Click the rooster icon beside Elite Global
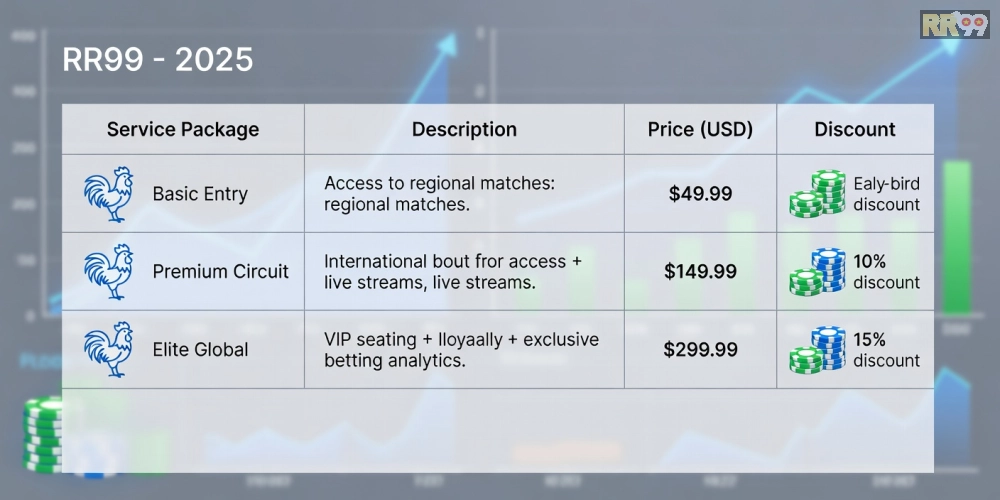The width and height of the screenshot is (1000, 500). tap(108, 349)
